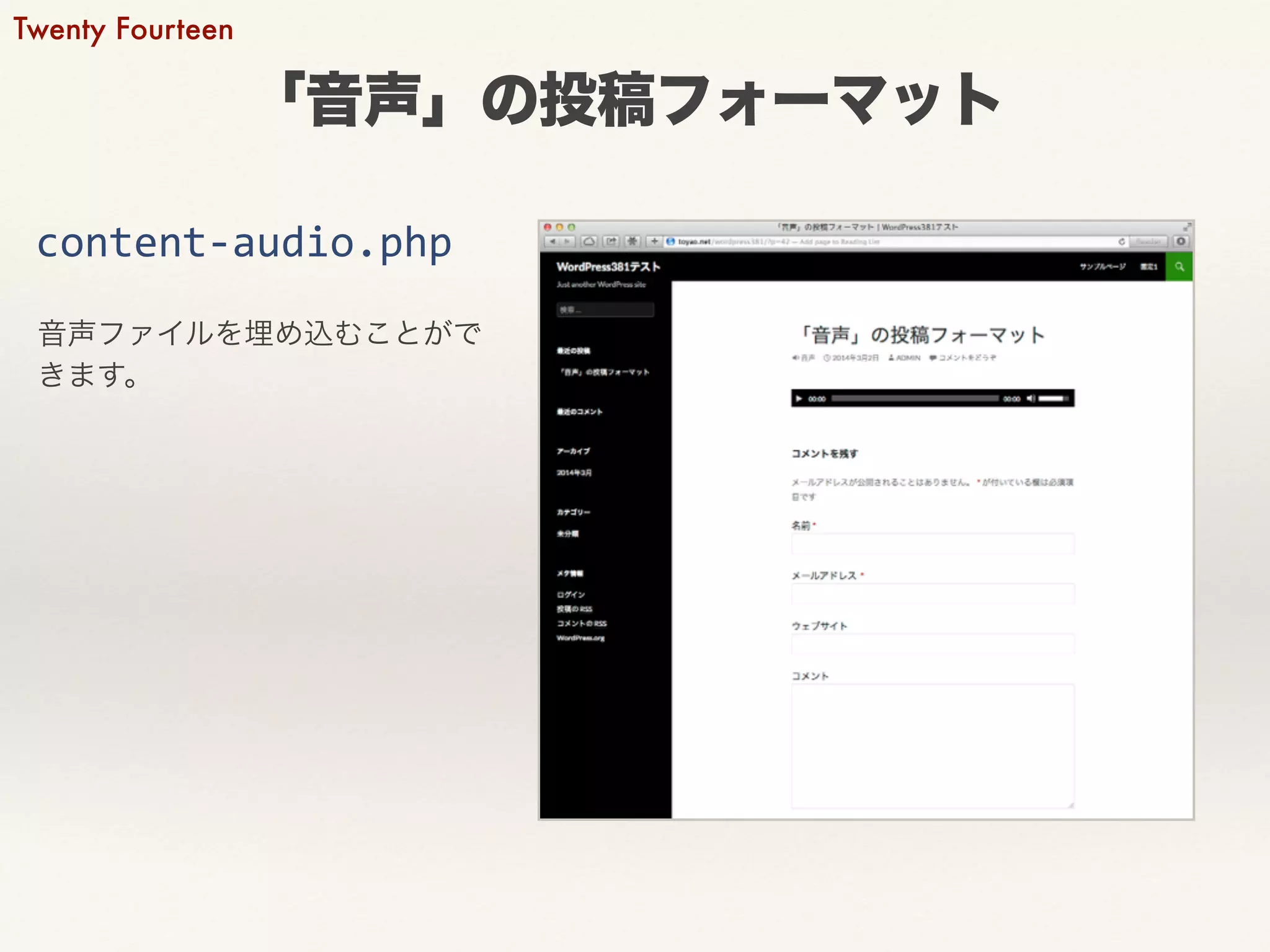
Task: Click the toyao.net address bar URL
Action: [778, 242]
